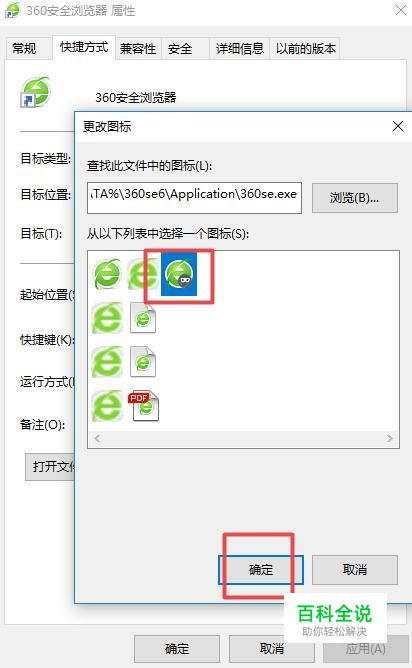Image resolution: width=412 pixels, height=668 pixels.
Task: Open the 兼容性 tab
Action: 138,49
